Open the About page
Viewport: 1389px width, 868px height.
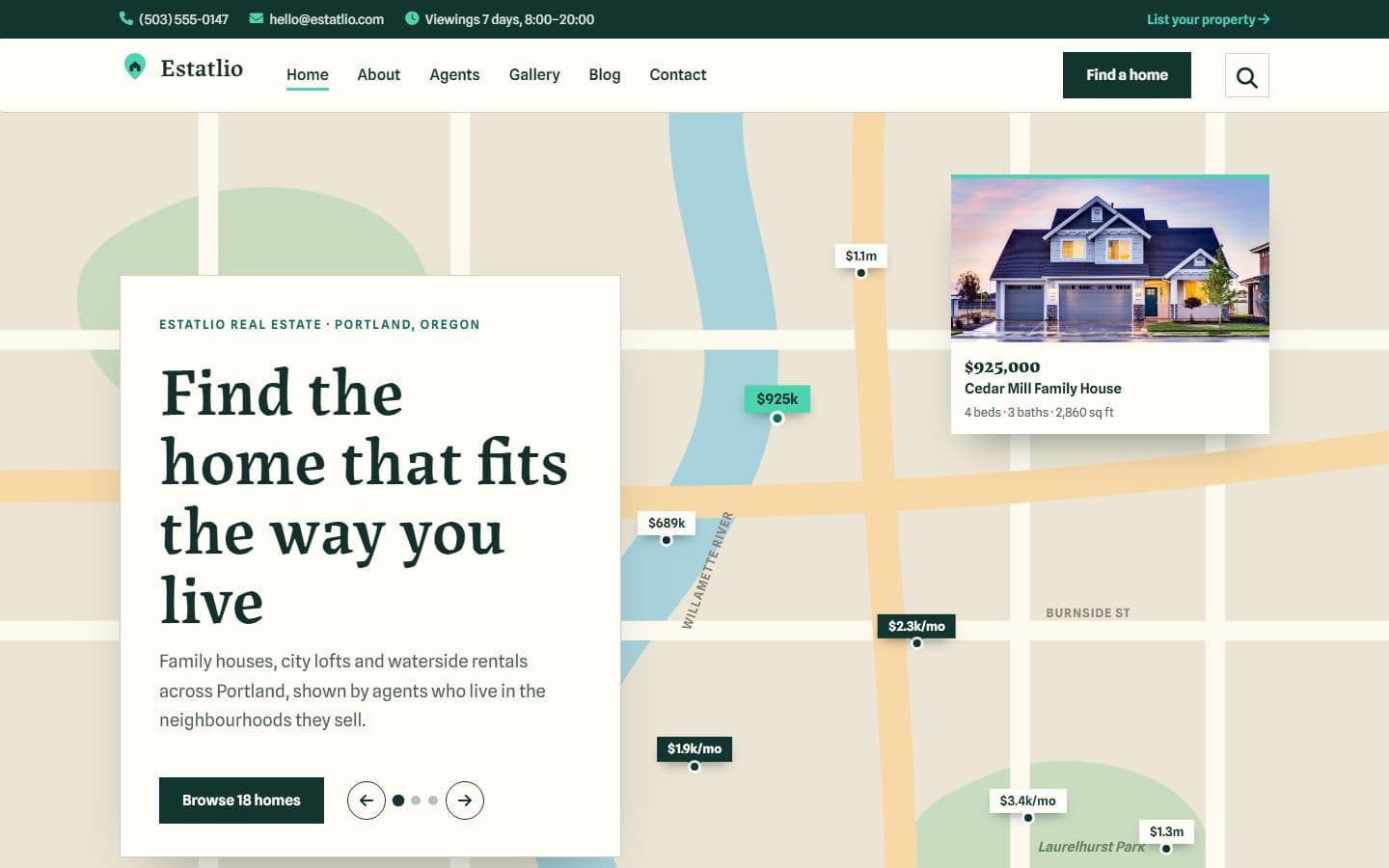[378, 75]
